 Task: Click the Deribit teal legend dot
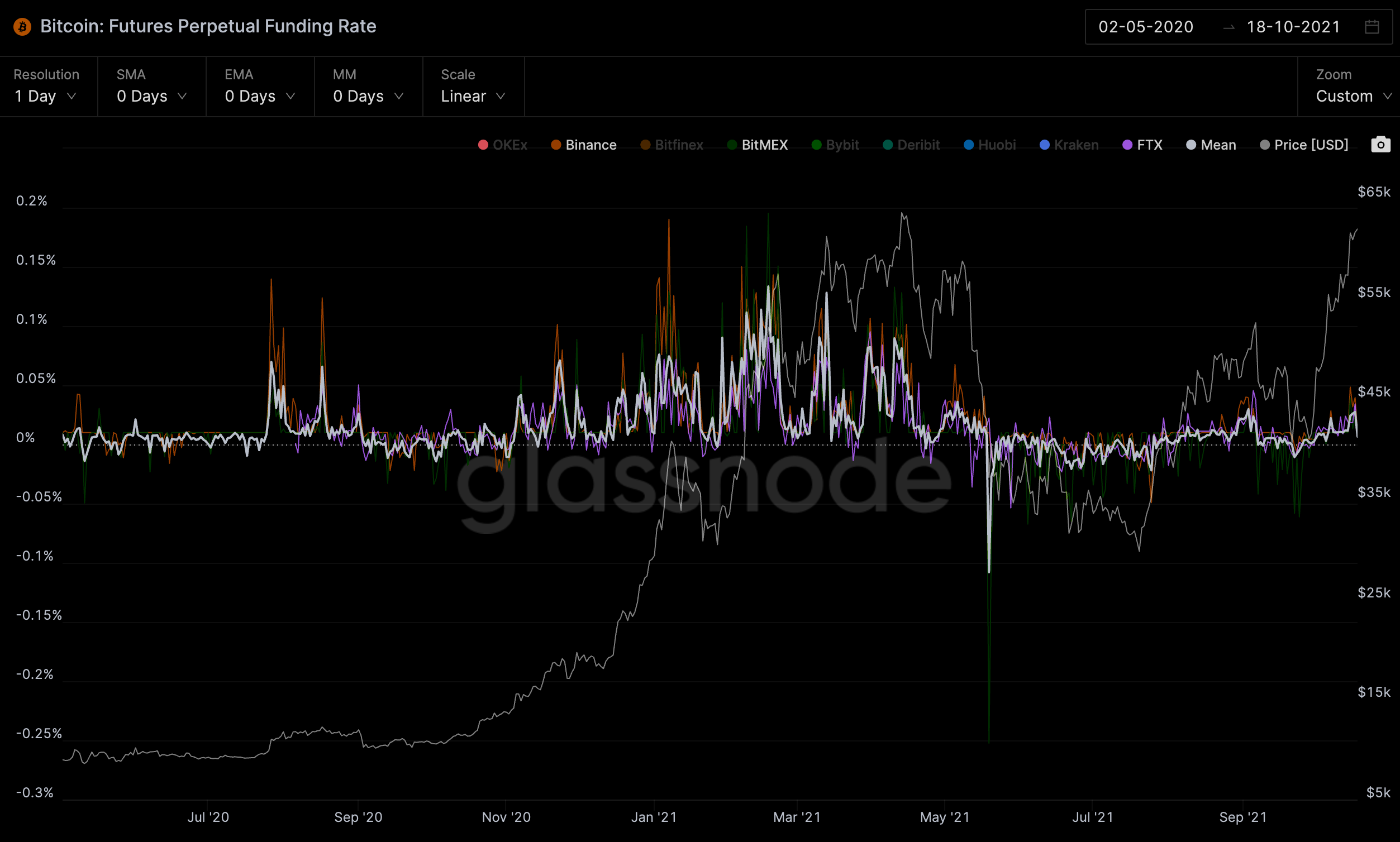887,145
